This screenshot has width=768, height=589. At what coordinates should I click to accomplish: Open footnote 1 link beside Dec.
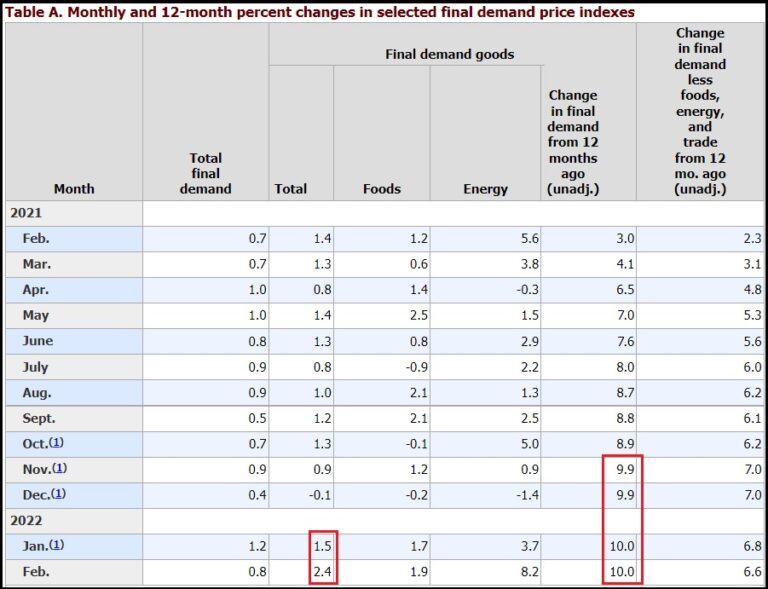58,494
